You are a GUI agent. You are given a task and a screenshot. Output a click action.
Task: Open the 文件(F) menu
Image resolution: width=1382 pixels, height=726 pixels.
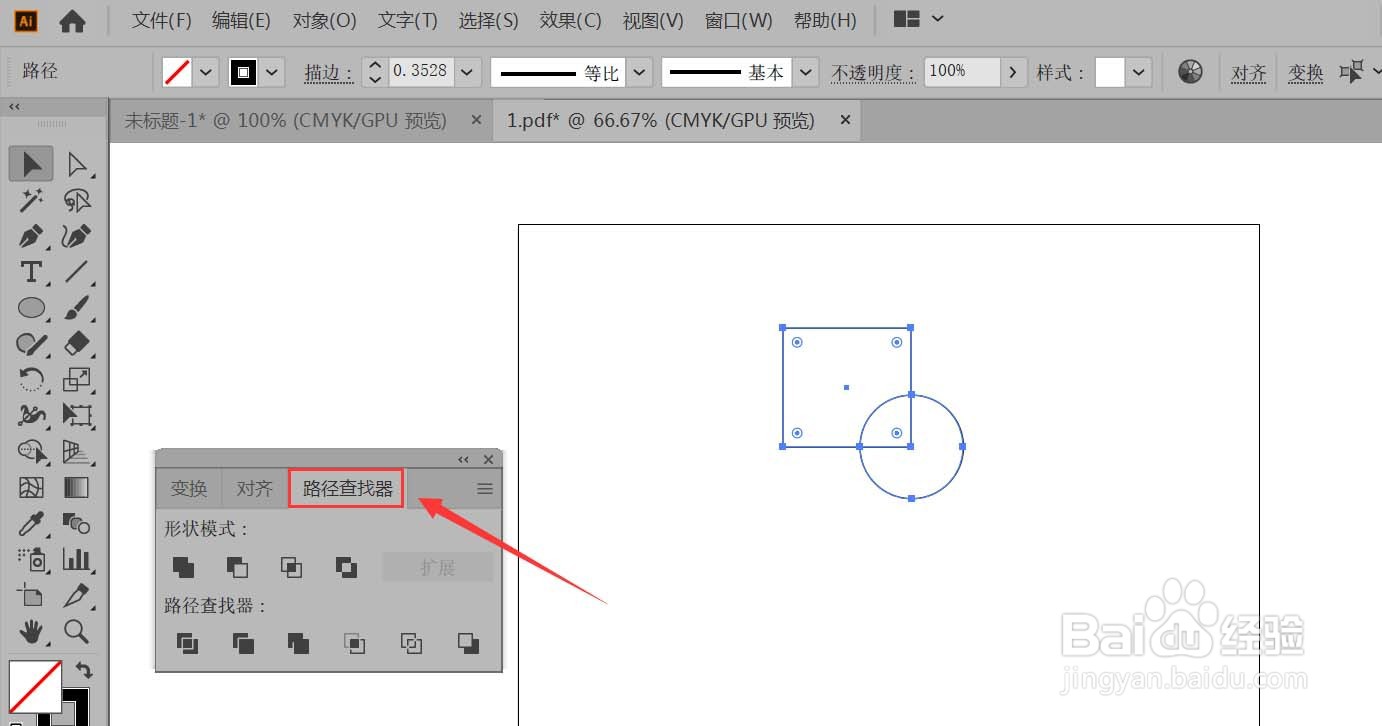162,20
